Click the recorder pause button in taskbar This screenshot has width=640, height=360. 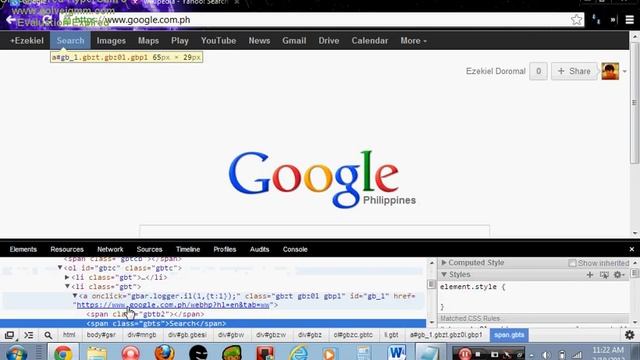pos(464,354)
